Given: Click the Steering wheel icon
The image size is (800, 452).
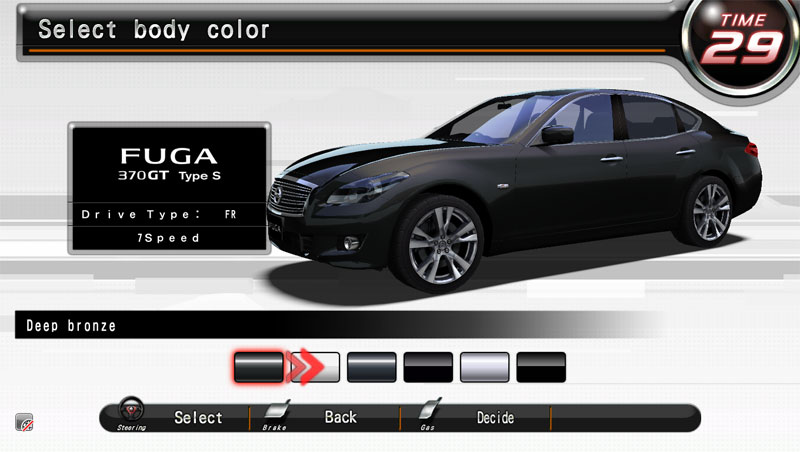Looking at the screenshot, I should [x=132, y=409].
